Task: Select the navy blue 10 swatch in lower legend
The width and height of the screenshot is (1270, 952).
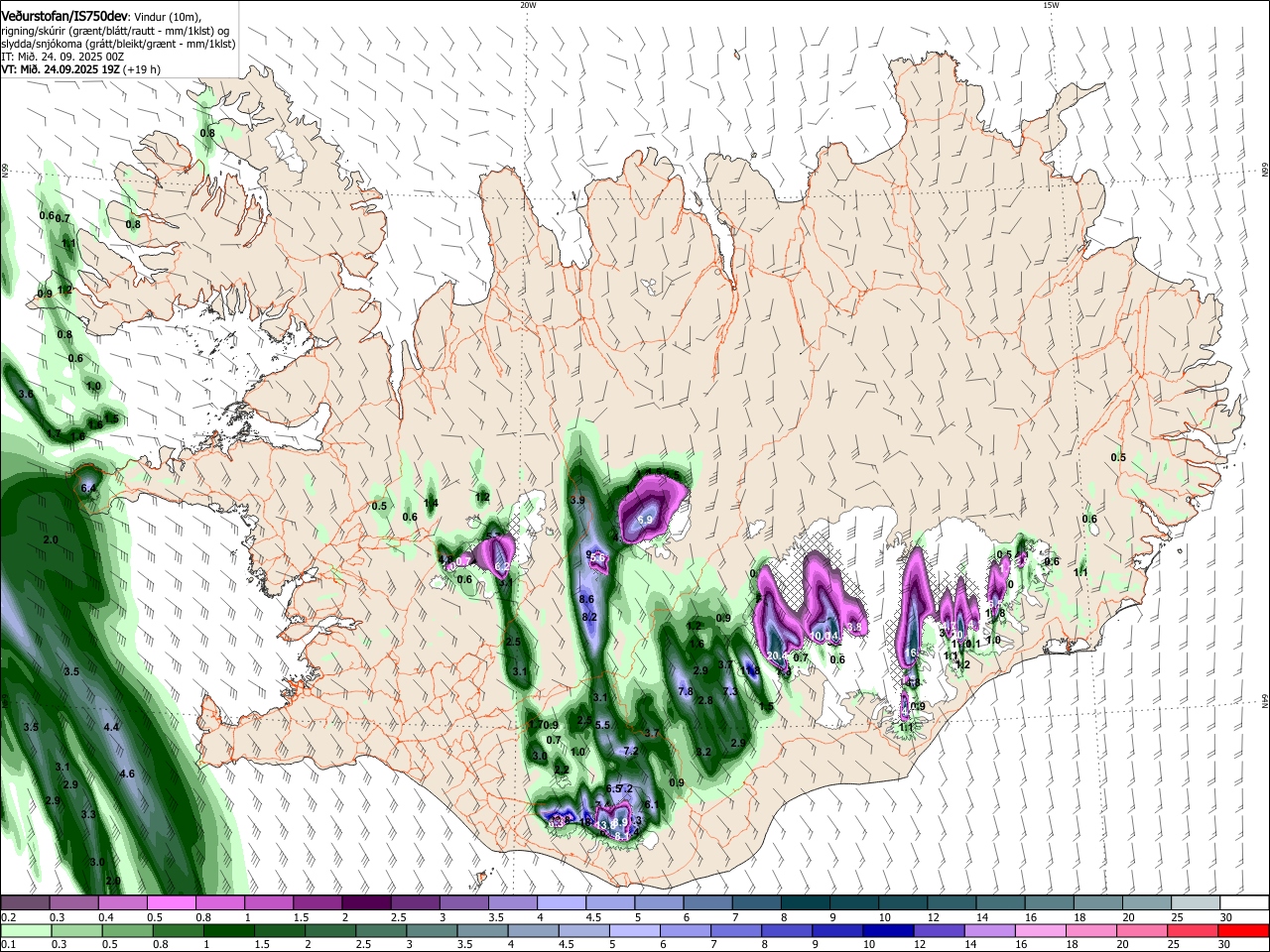Action: pyautogui.click(x=888, y=930)
